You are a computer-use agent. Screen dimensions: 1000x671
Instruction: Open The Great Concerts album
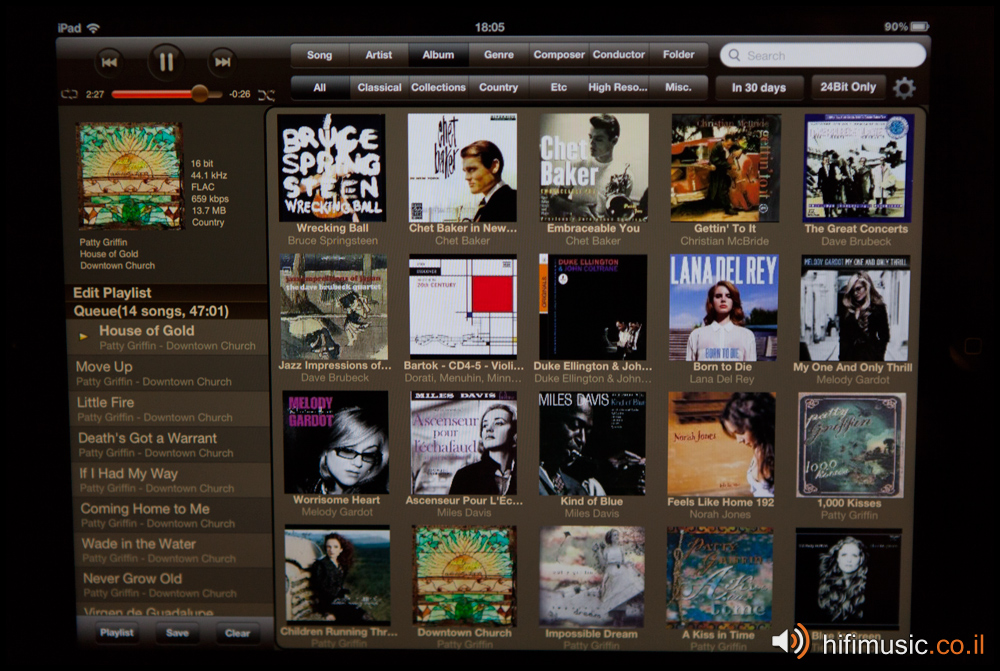[858, 168]
